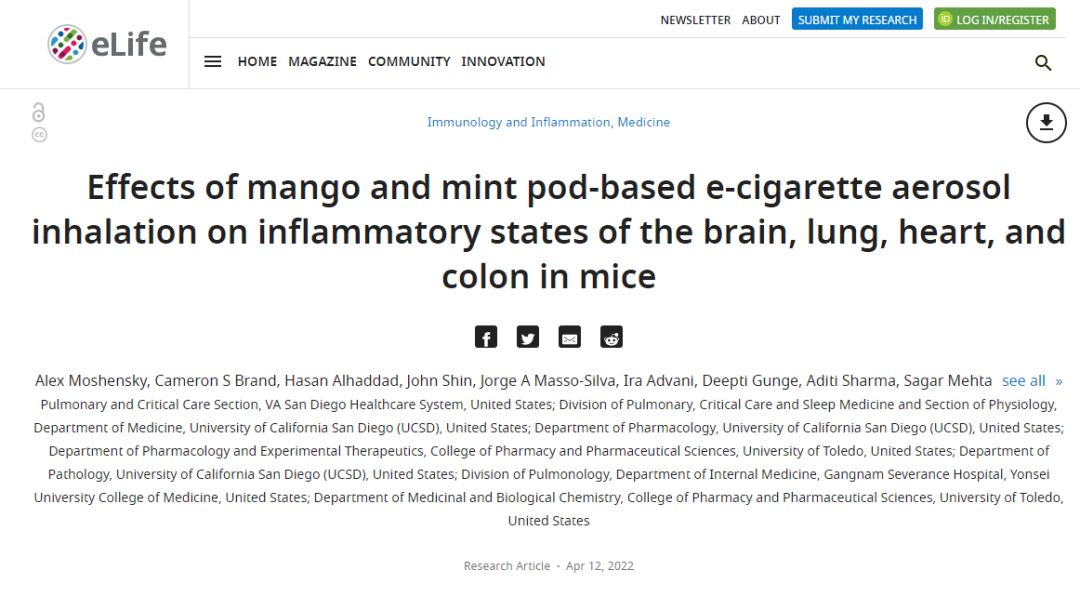
Task: Open the Magazine menu item
Action: coord(322,61)
